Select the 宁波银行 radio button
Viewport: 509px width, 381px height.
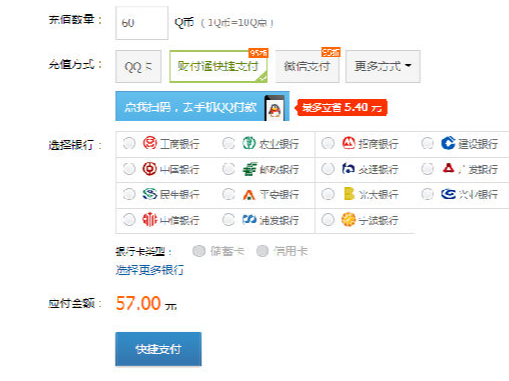(x=328, y=220)
